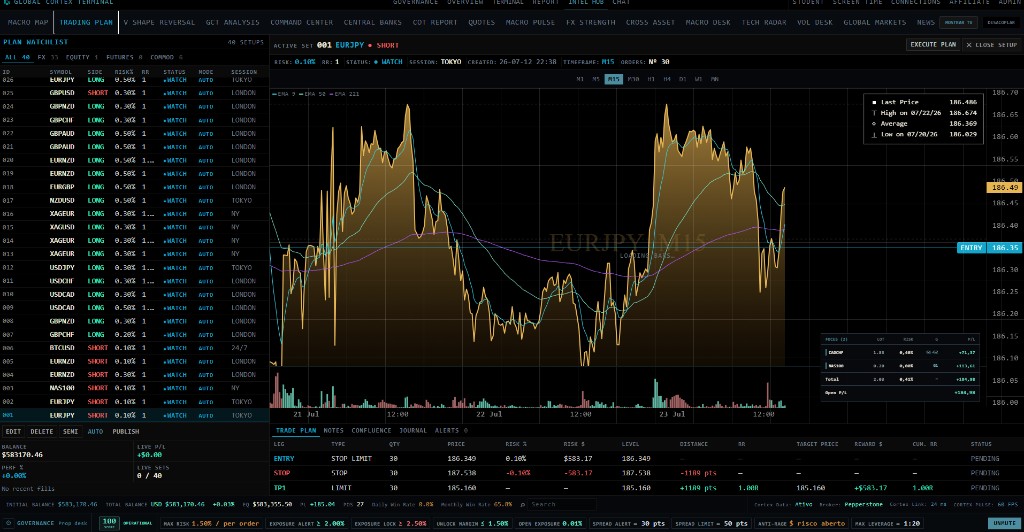Switch to the Alerts tab
The image size is (1024, 532).
(x=451, y=430)
